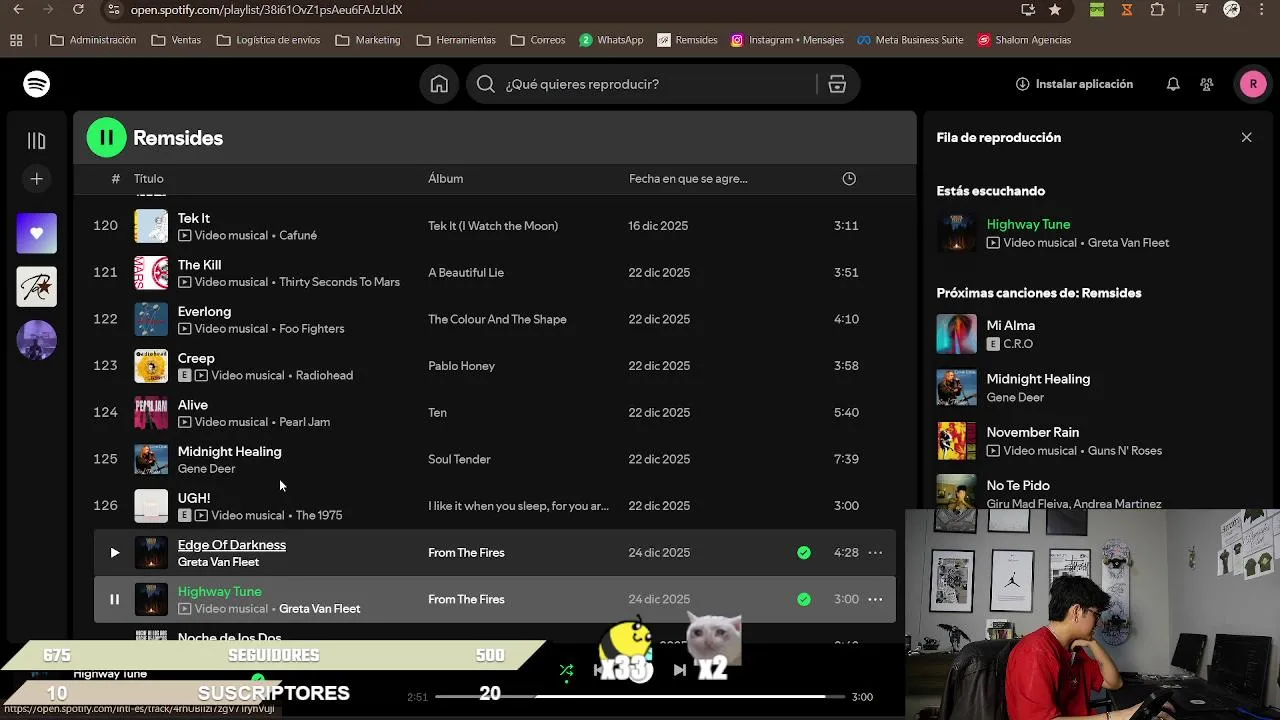The width and height of the screenshot is (1280, 720).
Task: Open more options for Highway Tune
Action: [x=875, y=599]
